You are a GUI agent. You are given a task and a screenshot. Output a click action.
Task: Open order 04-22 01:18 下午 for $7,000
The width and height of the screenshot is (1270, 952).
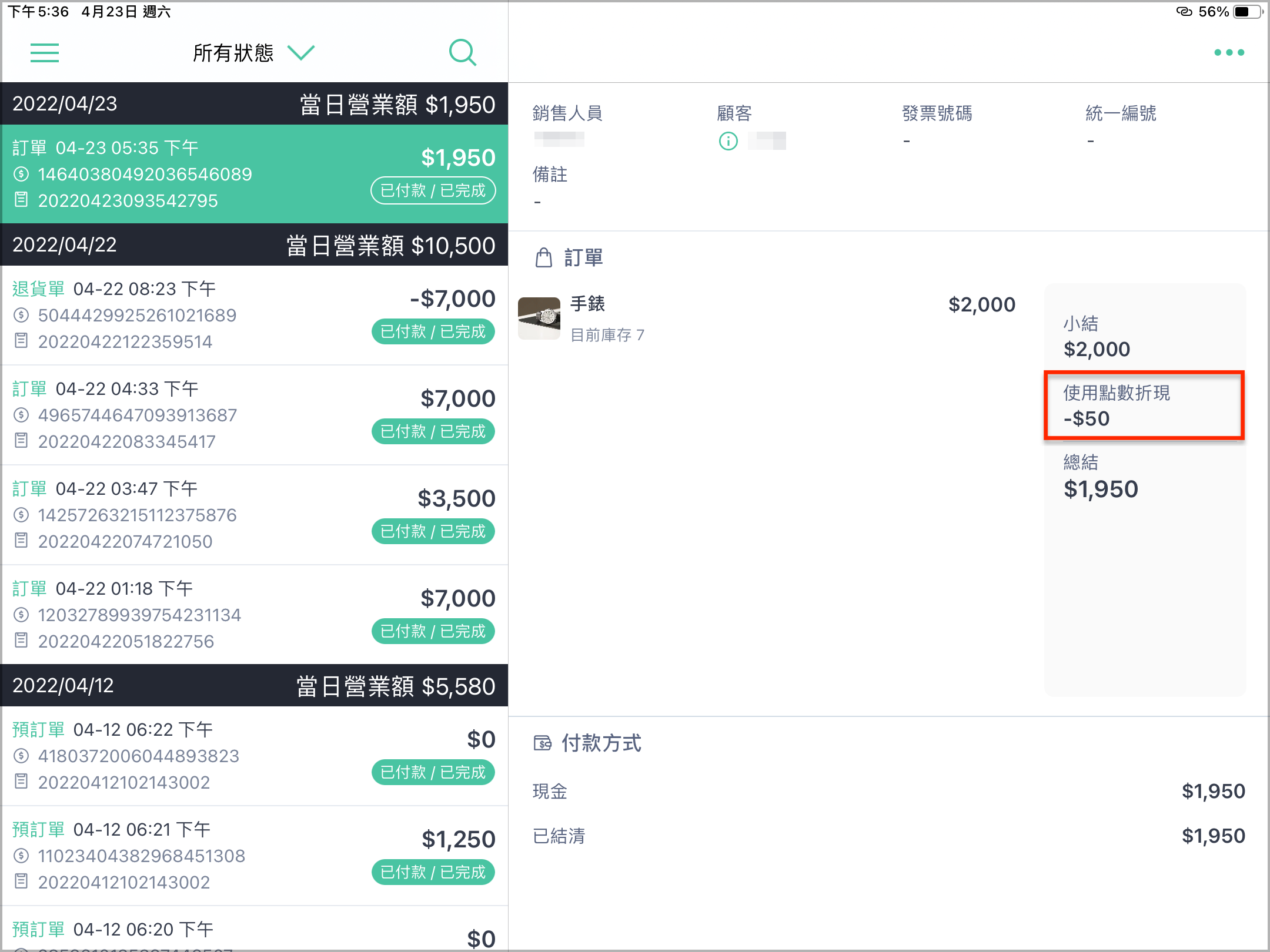point(255,615)
